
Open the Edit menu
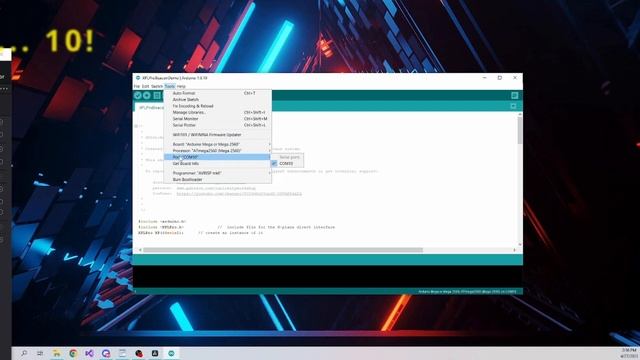(x=145, y=87)
